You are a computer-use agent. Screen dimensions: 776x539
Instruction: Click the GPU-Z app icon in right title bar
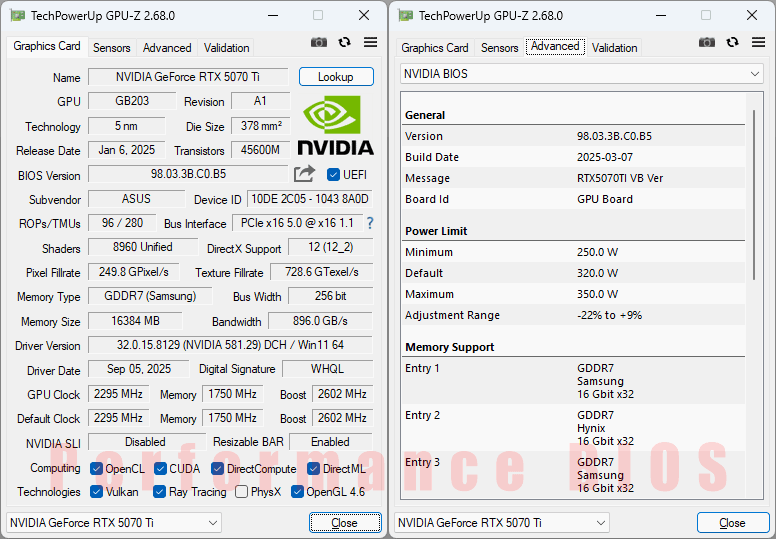(405, 15)
